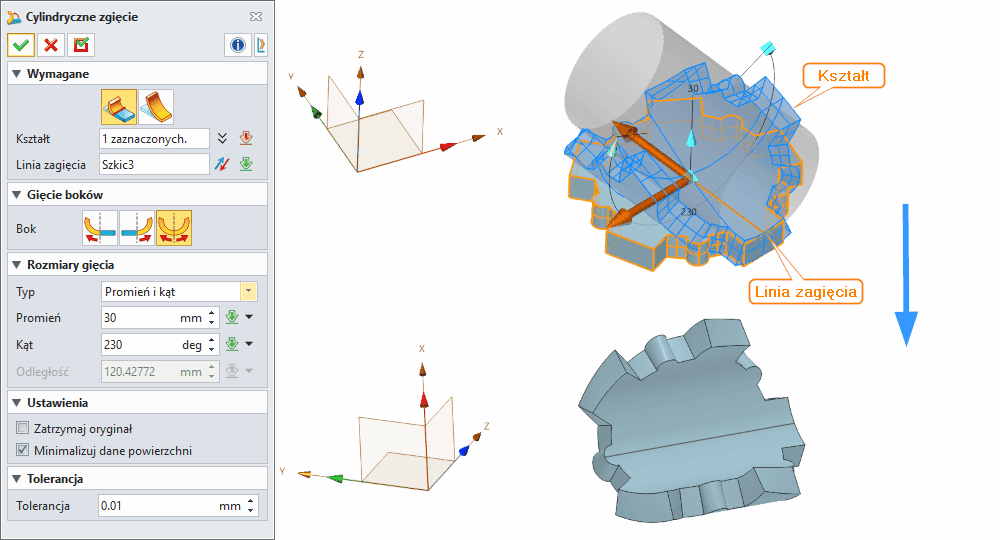Click reverse direction icon beside Linia zagięcia

click(222, 164)
